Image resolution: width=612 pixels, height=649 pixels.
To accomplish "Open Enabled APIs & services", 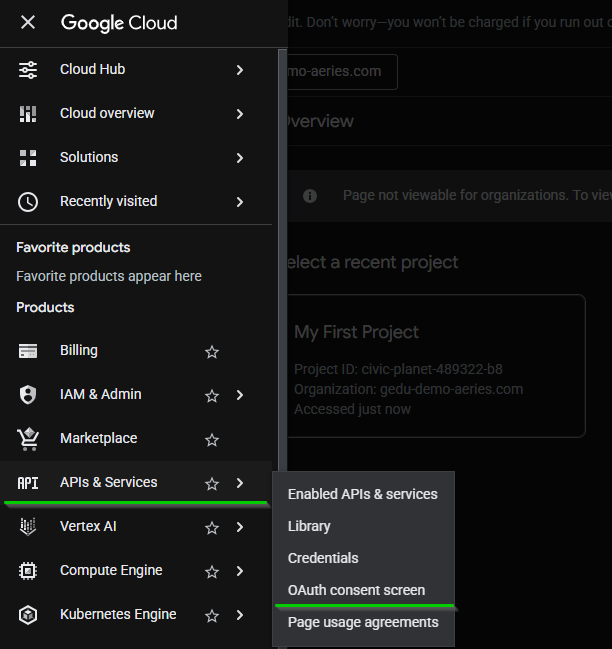I will tap(363, 494).
